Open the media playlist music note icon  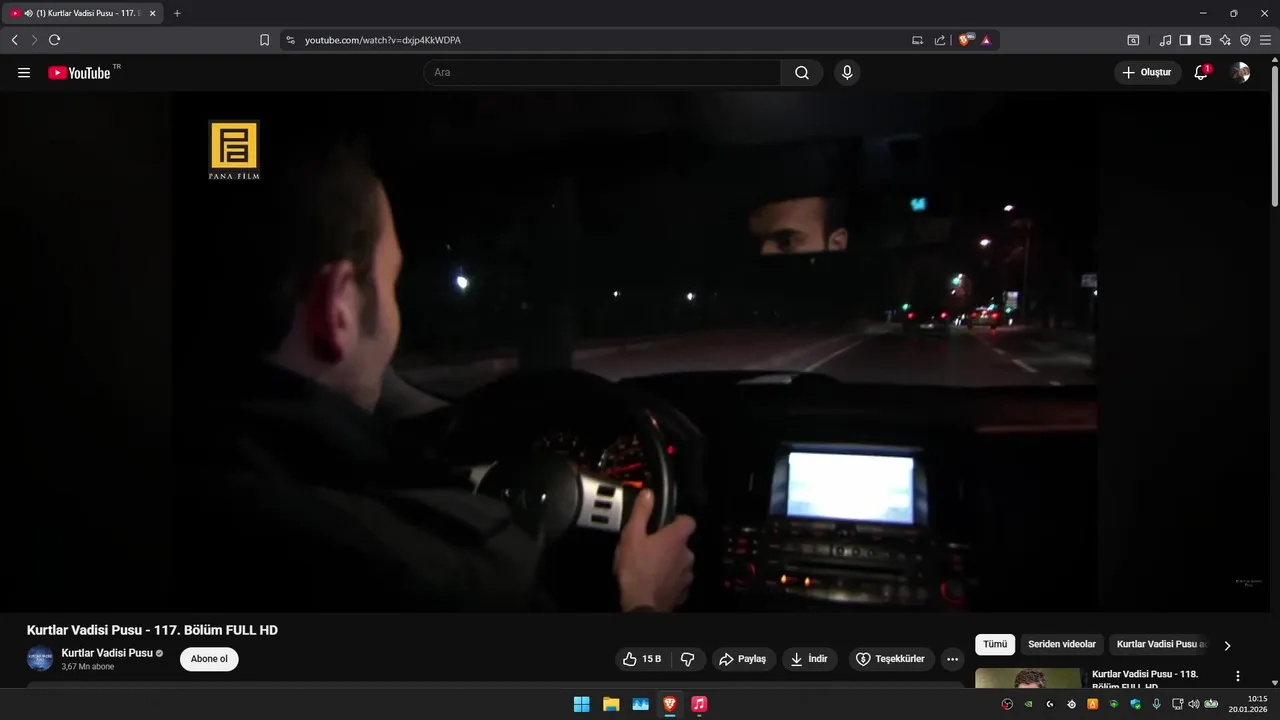coord(1165,40)
